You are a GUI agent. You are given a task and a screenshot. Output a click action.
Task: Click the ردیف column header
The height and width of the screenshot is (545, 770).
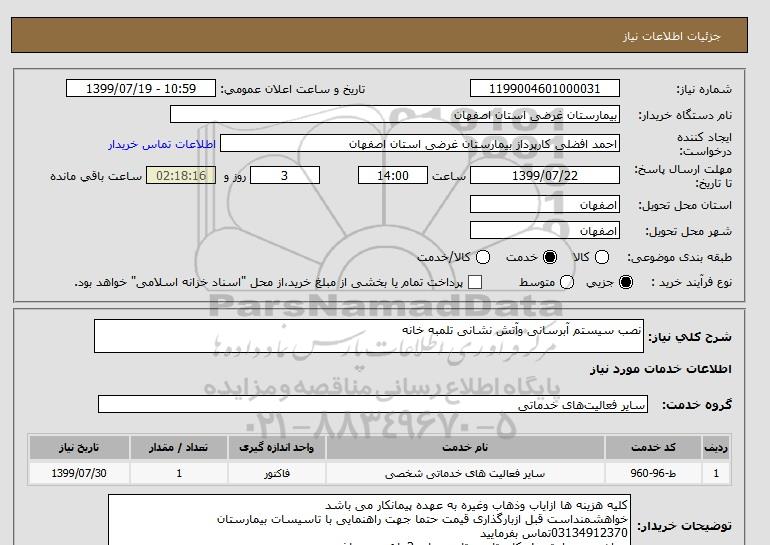click(716, 448)
